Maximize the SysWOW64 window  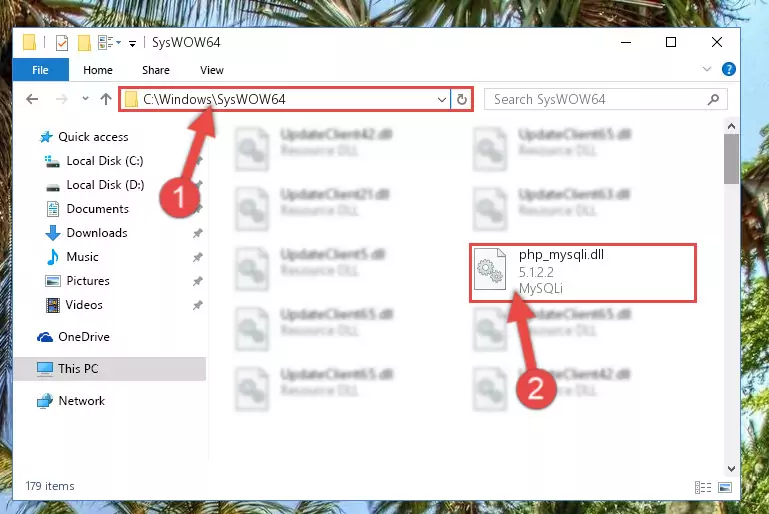coord(671,43)
